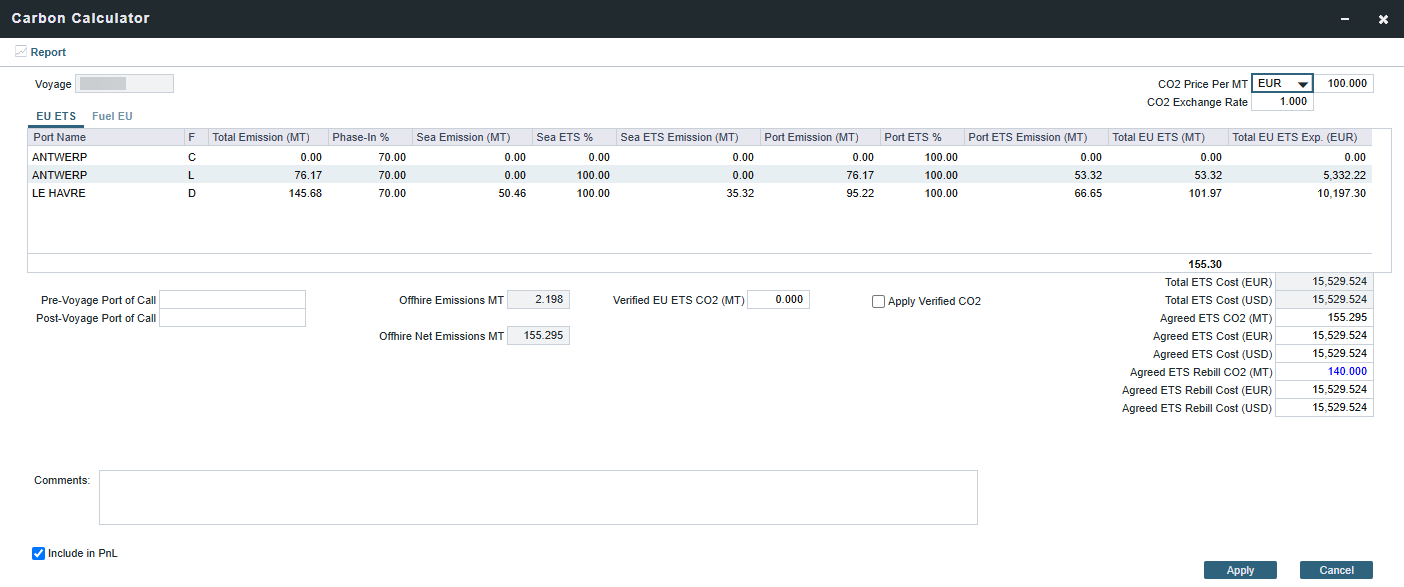The width and height of the screenshot is (1404, 587).
Task: Edit Agreed ETS Rebill CO2 value
Action: (x=1324, y=372)
